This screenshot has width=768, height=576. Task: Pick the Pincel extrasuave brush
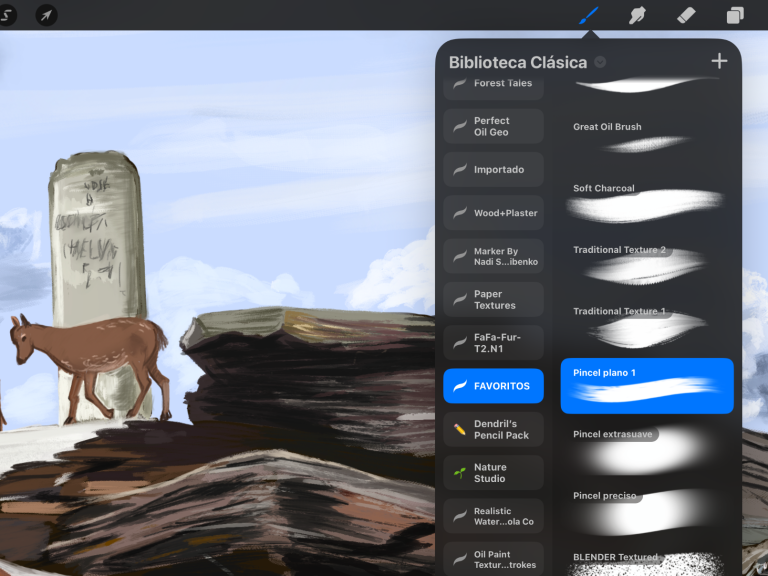(x=647, y=448)
